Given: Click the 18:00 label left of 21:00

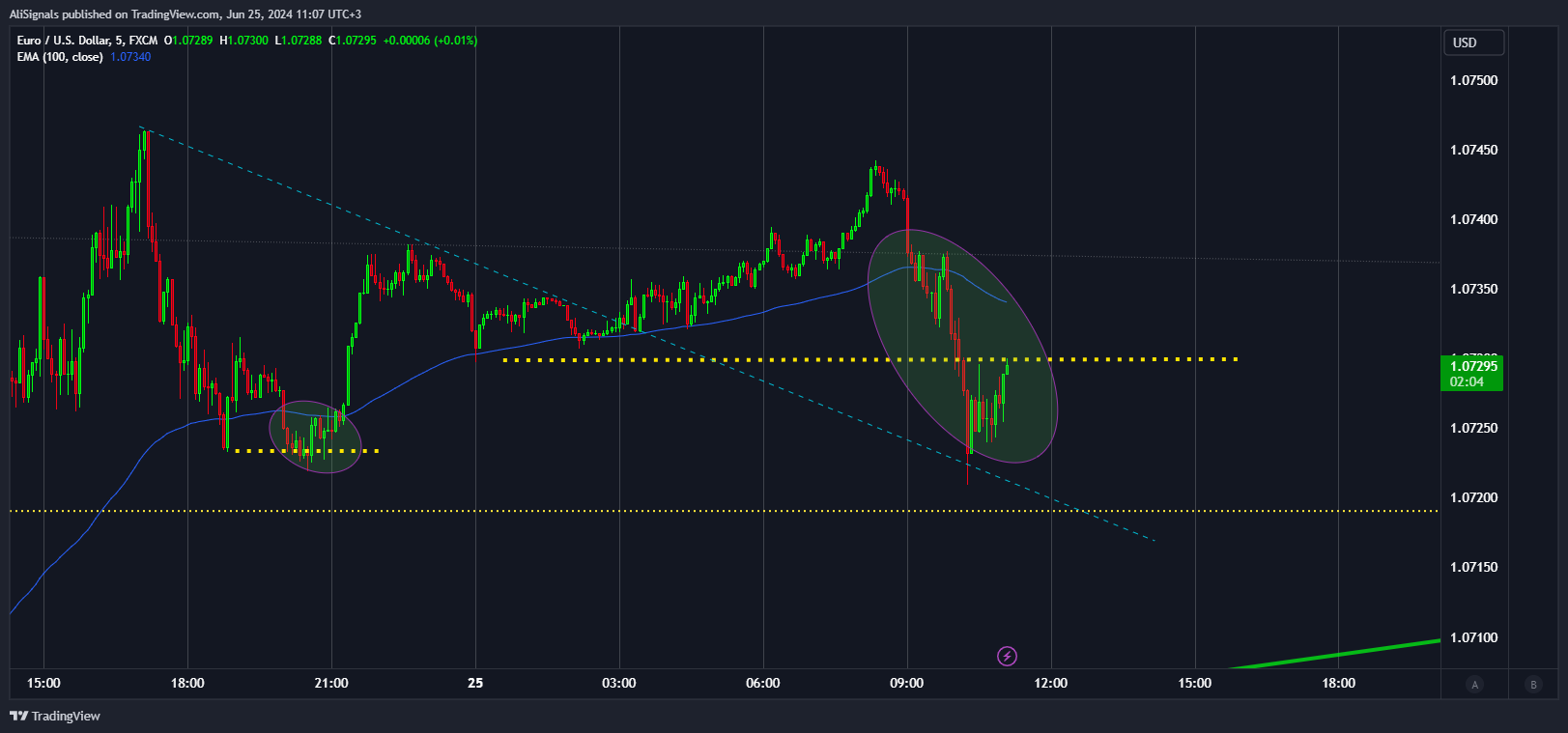Looking at the screenshot, I should click(x=187, y=683).
